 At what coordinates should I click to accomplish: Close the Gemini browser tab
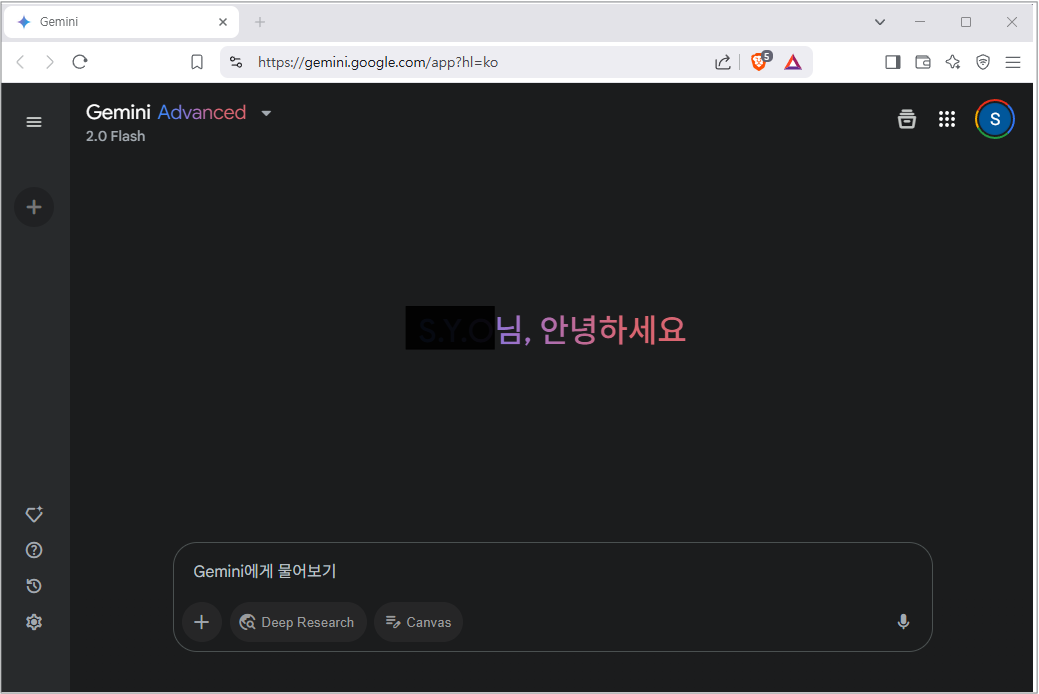[223, 22]
